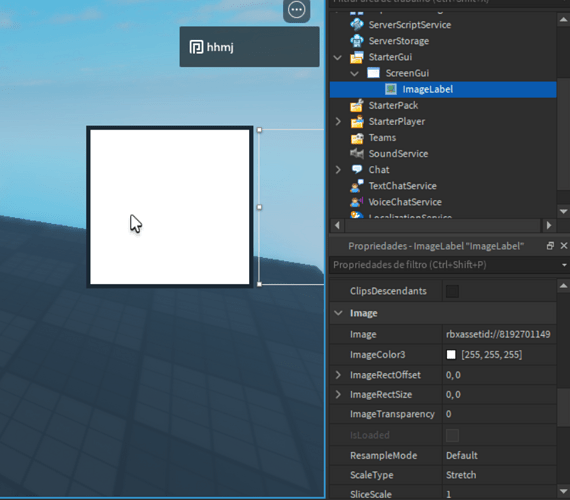This screenshot has height=500, width=570.
Task: Click the Explorer scroll down arrow
Action: click(x=563, y=211)
